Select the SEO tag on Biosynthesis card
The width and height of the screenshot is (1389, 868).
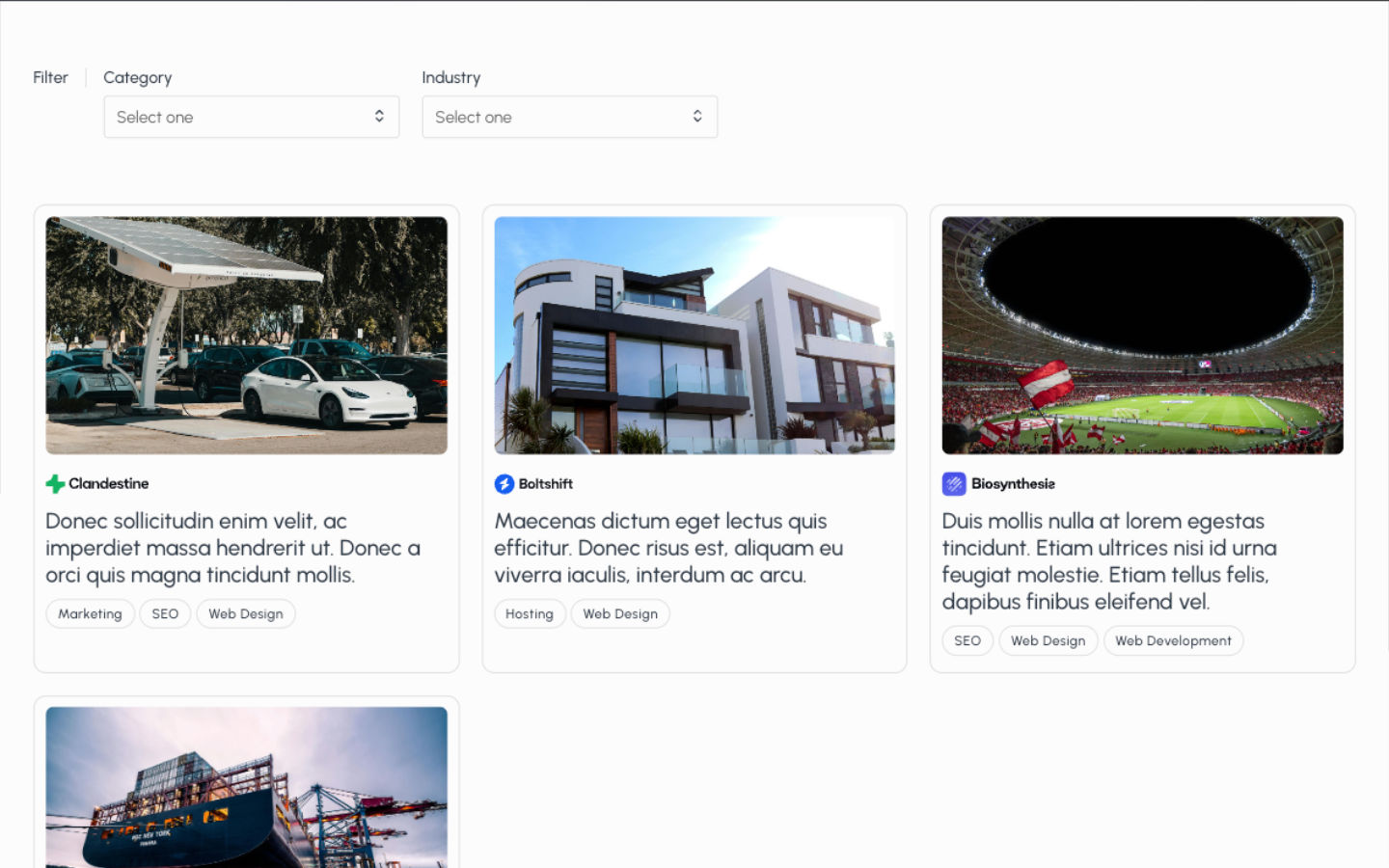967,641
